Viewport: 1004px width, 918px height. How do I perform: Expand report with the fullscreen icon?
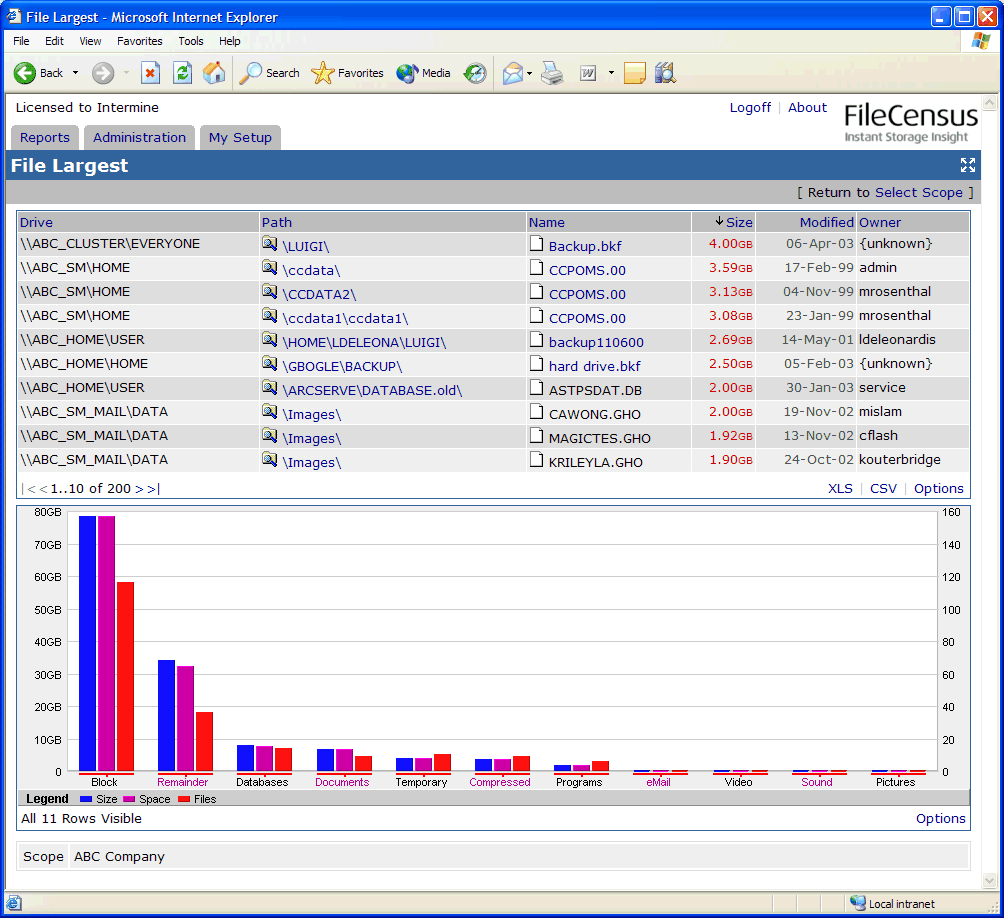(x=968, y=165)
